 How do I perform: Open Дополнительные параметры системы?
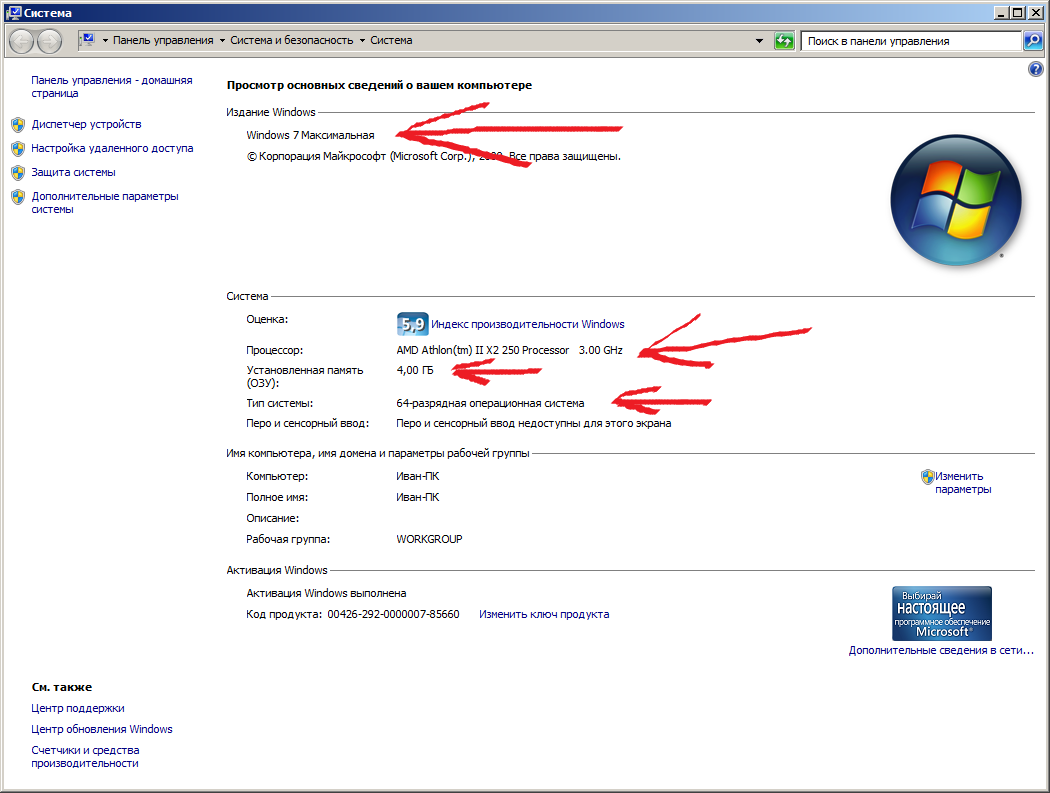point(105,202)
